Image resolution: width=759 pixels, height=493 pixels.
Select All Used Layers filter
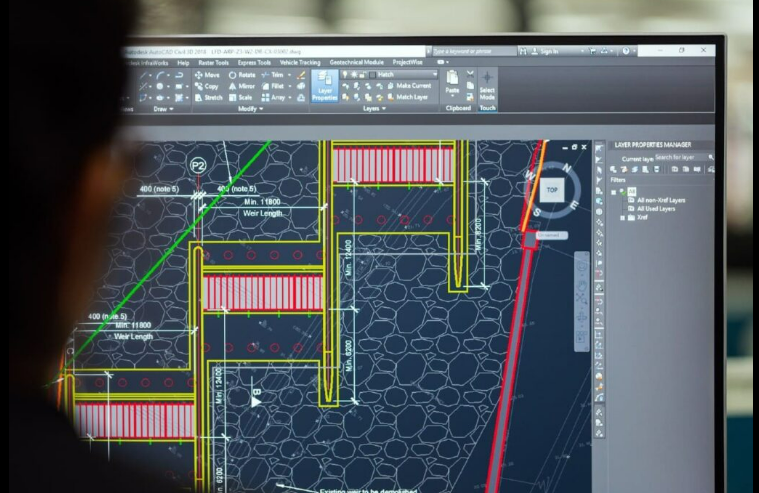click(x=656, y=209)
